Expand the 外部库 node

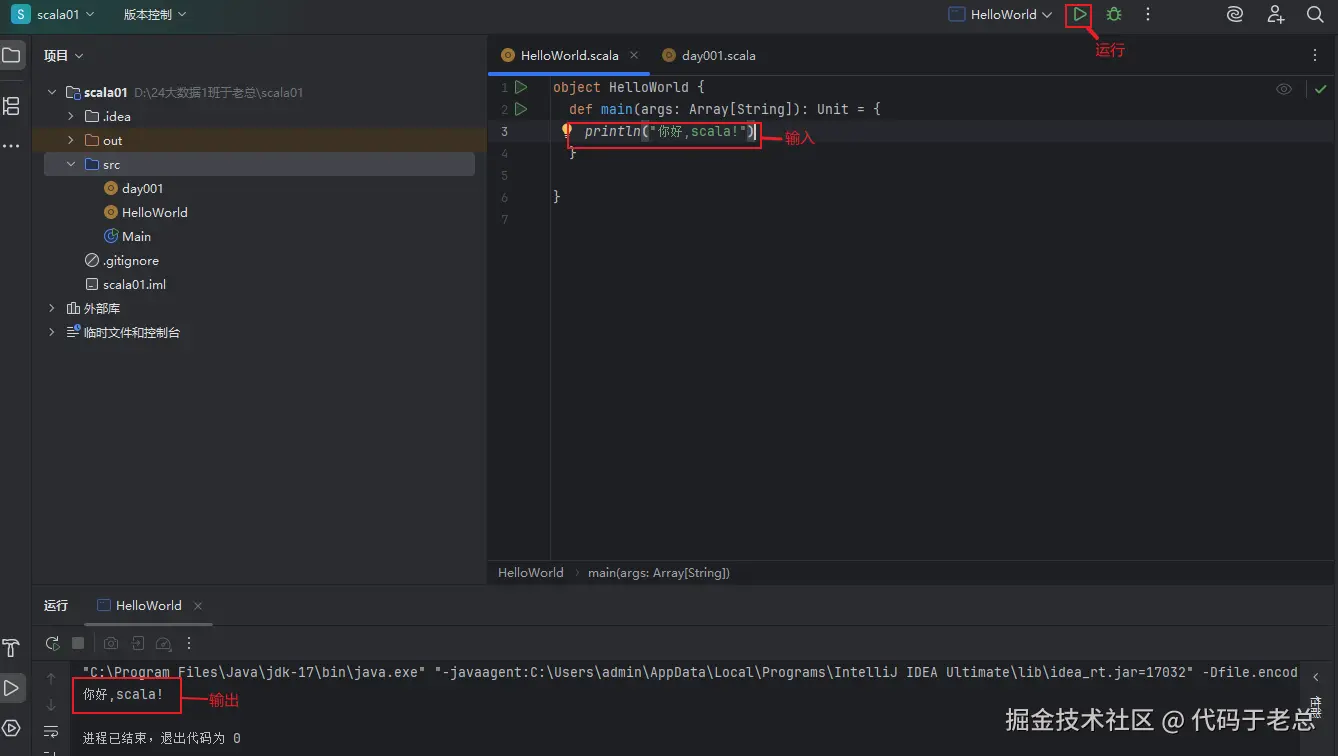[x=52, y=308]
